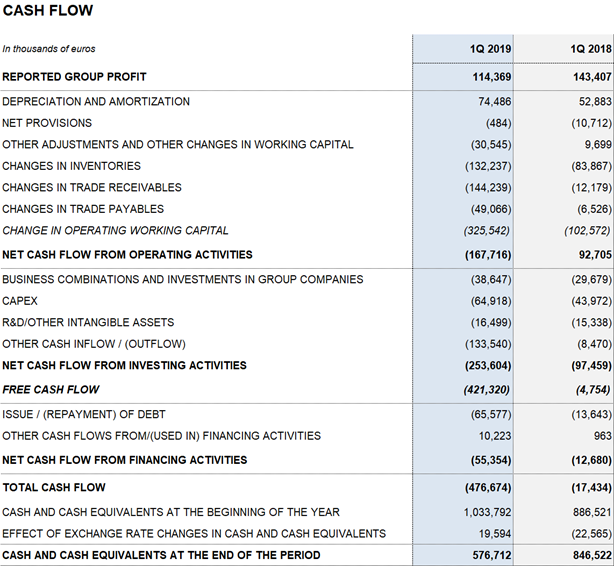This screenshot has height=566, width=614.
Task: Click the 114,369 group profit value
Action: pos(491,77)
